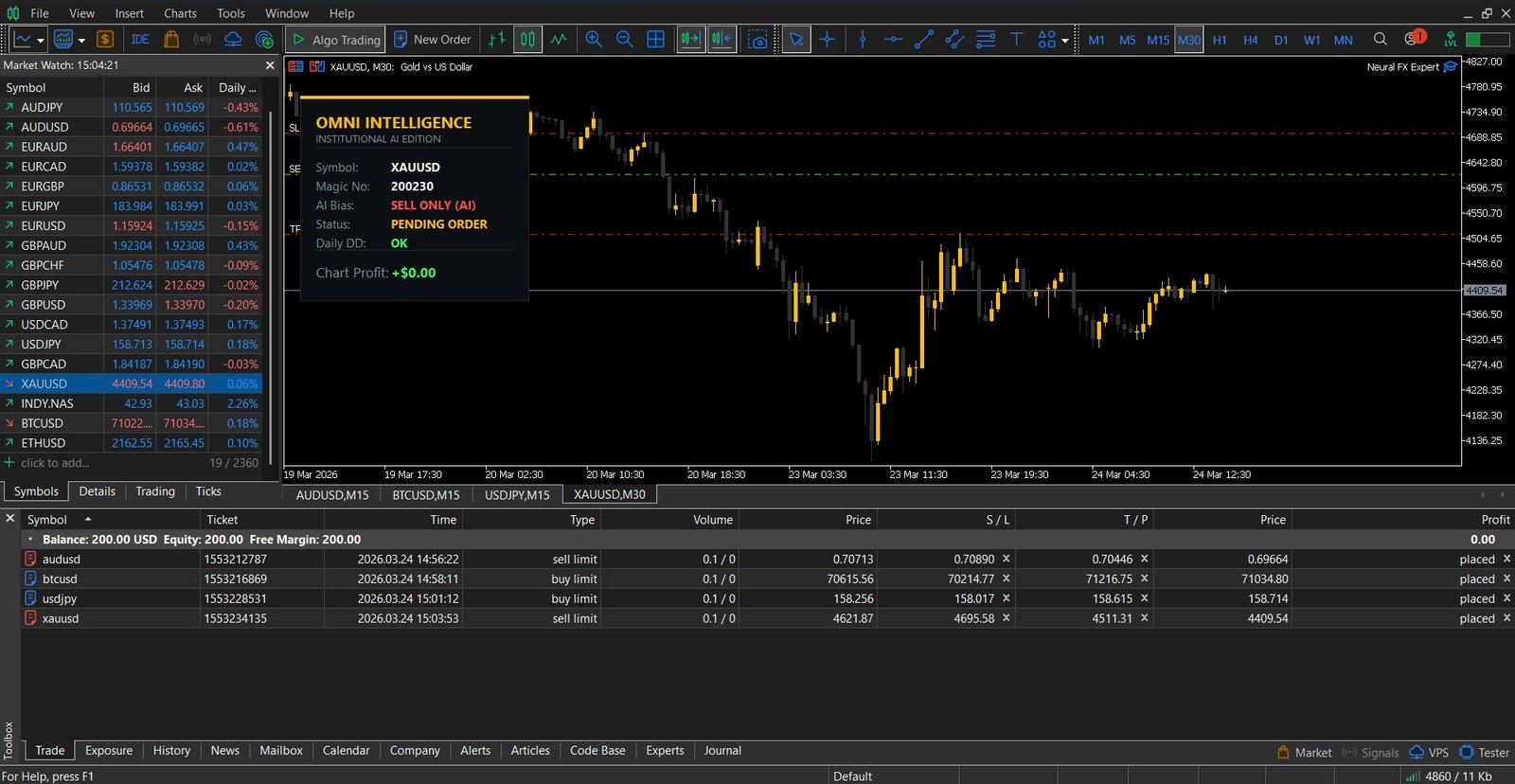Image resolution: width=1515 pixels, height=784 pixels.
Task: Select the crosshair tool
Action: pyautogui.click(x=828, y=40)
